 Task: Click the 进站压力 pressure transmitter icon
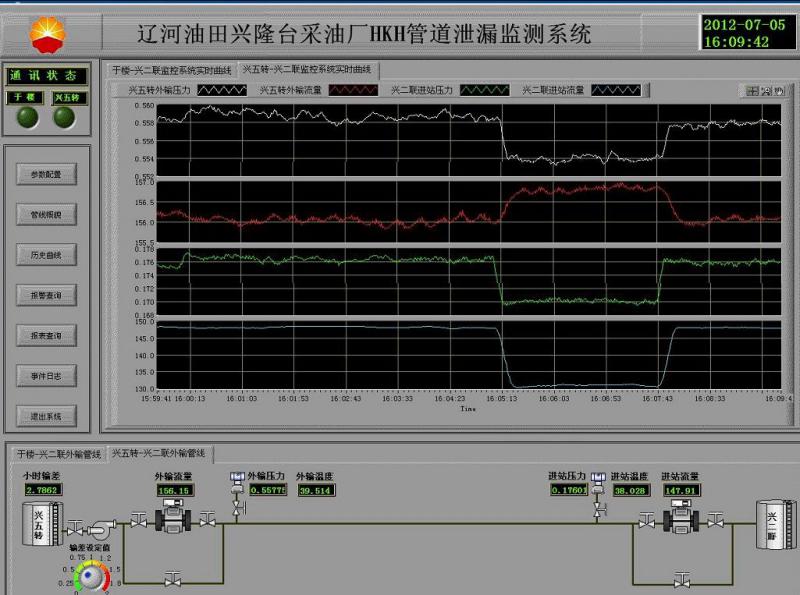598,482
